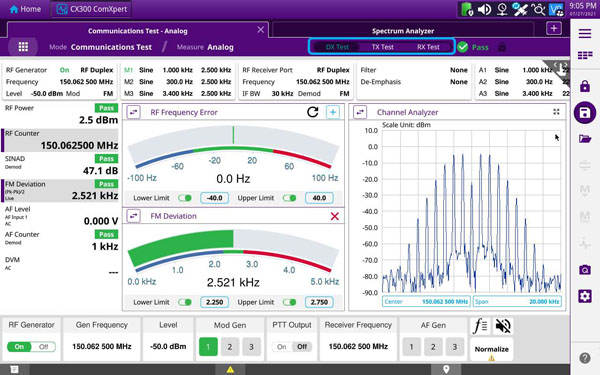
Task: Edit Channel Analyzer Center frequency field
Action: [x=426, y=302]
